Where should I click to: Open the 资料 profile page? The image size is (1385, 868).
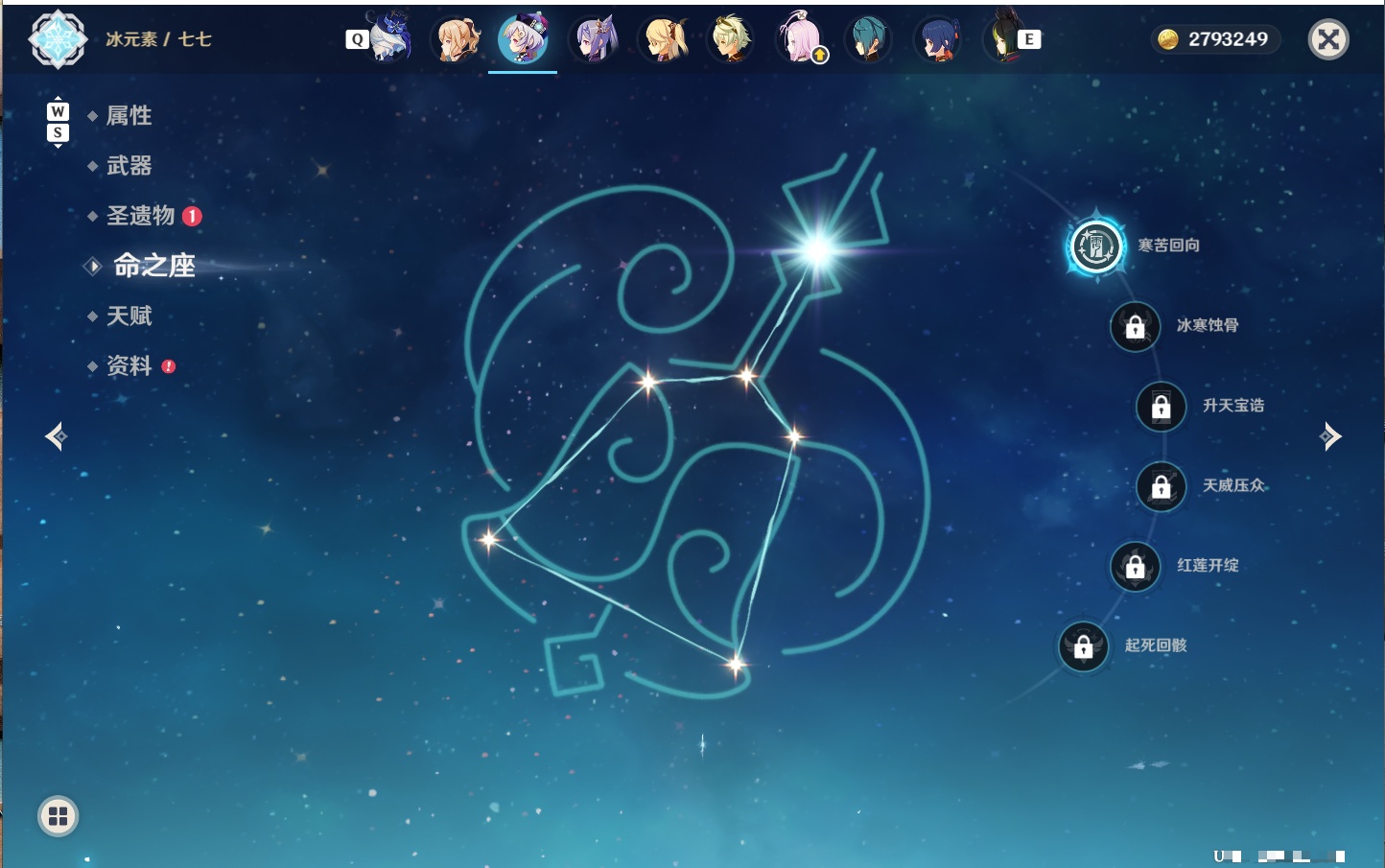[129, 365]
